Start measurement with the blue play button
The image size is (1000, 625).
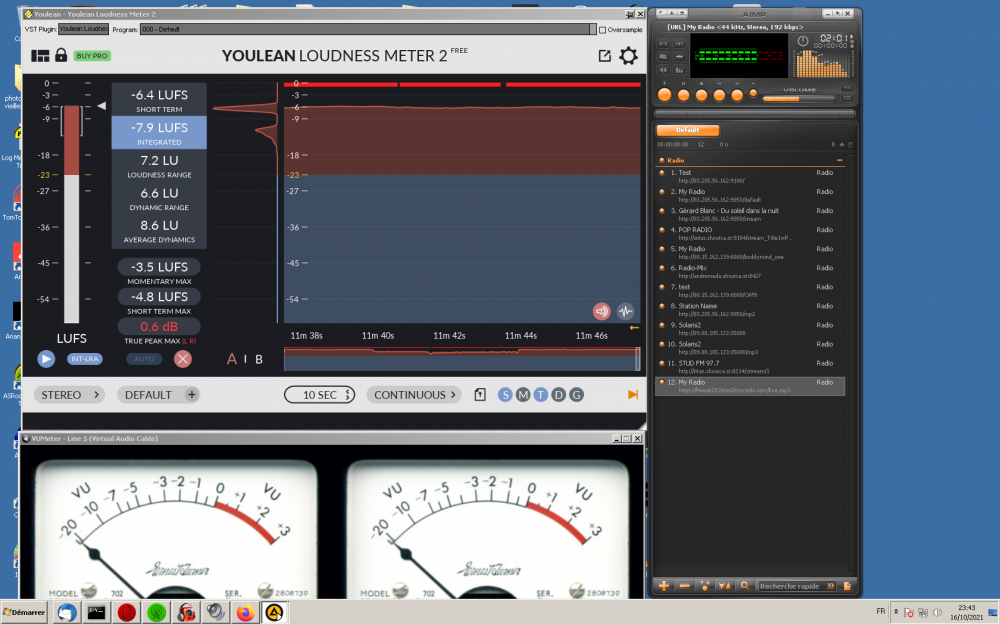tap(46, 359)
